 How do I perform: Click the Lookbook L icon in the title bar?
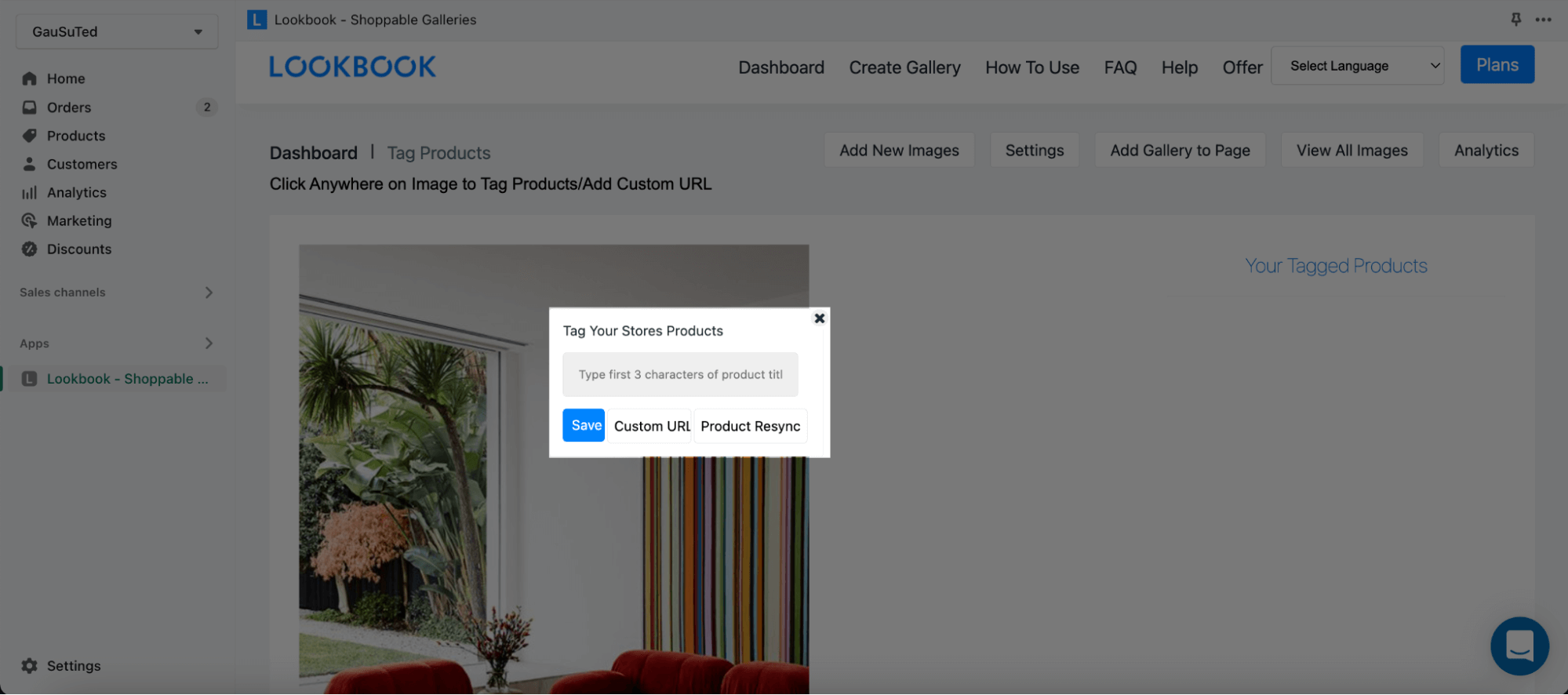pos(256,20)
